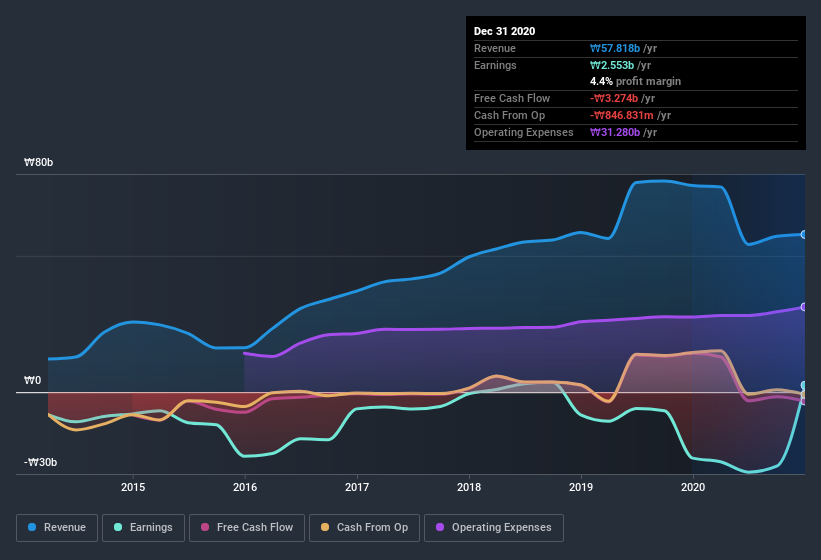Click the 4.4% profit margin text
This screenshot has height=560, width=821.
(636, 81)
